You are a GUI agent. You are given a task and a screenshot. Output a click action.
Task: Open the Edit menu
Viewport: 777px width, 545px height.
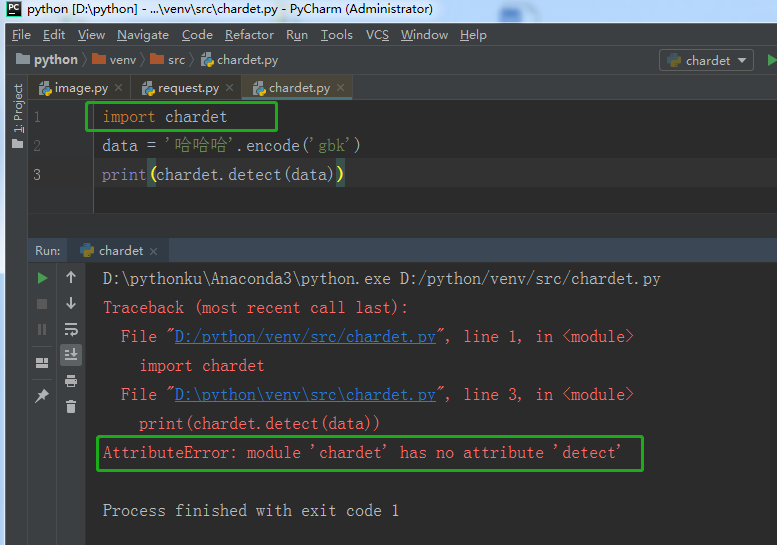(x=54, y=35)
